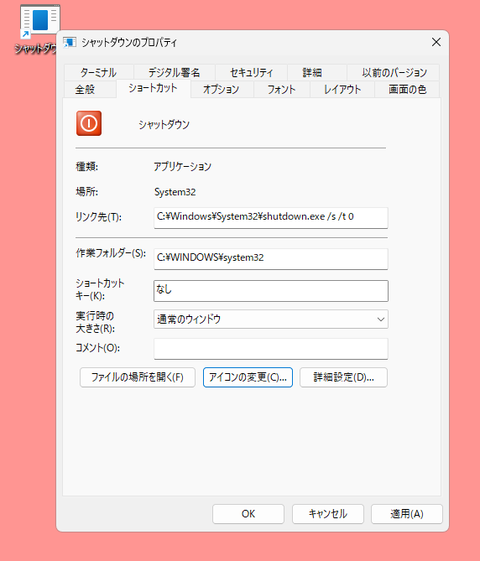Close the properties dialog with X
The image size is (480, 561).
point(436,42)
